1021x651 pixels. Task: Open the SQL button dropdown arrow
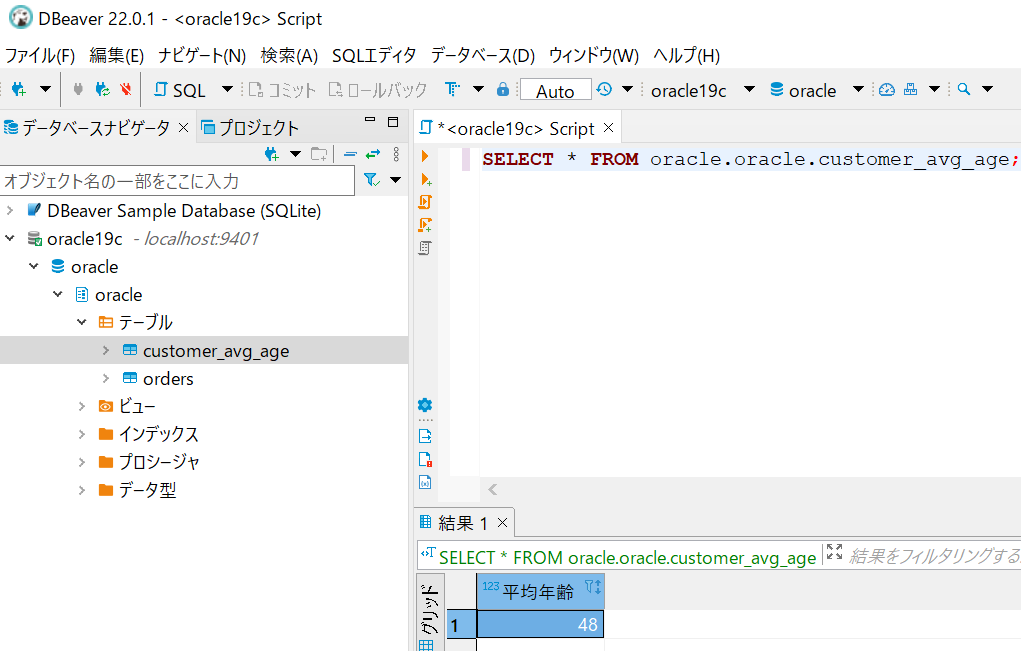(x=227, y=89)
